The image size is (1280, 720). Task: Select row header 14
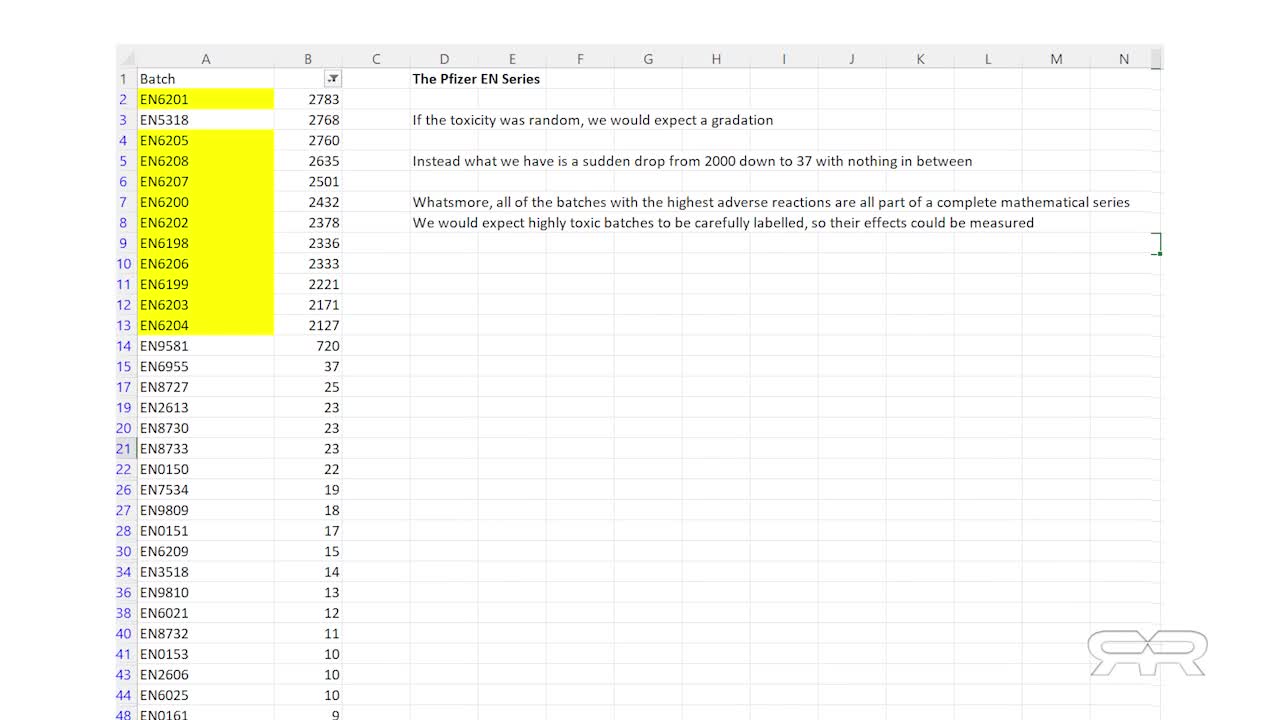[x=126, y=346]
